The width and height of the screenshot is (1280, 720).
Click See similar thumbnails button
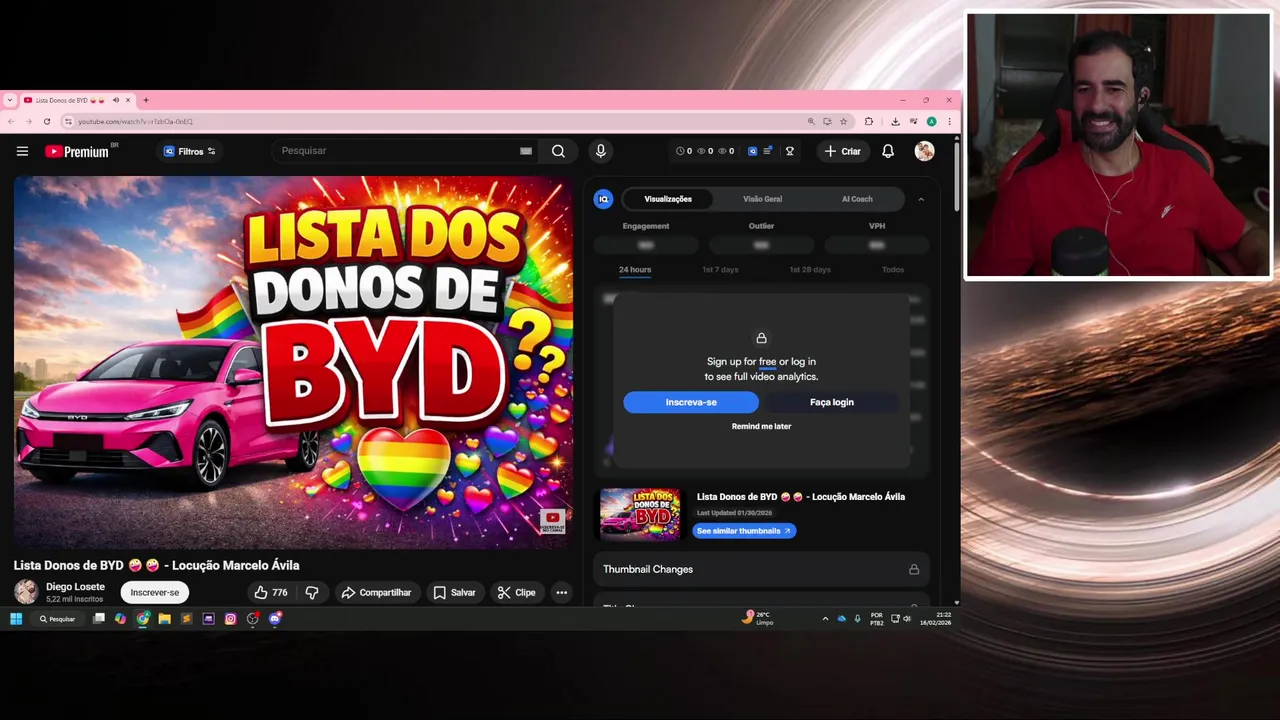pos(744,531)
